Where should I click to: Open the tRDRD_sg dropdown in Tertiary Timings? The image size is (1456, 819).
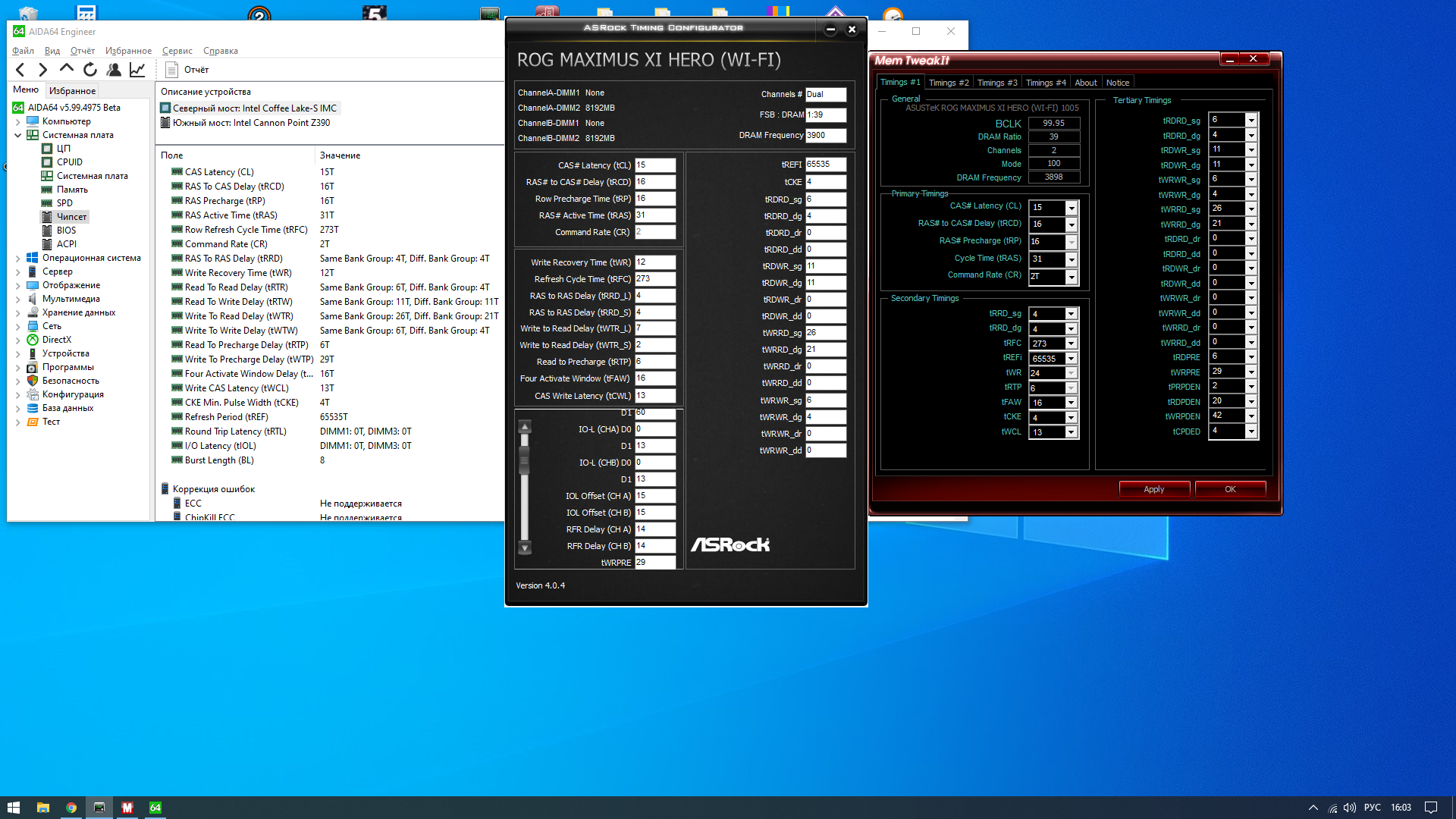click(x=1251, y=120)
